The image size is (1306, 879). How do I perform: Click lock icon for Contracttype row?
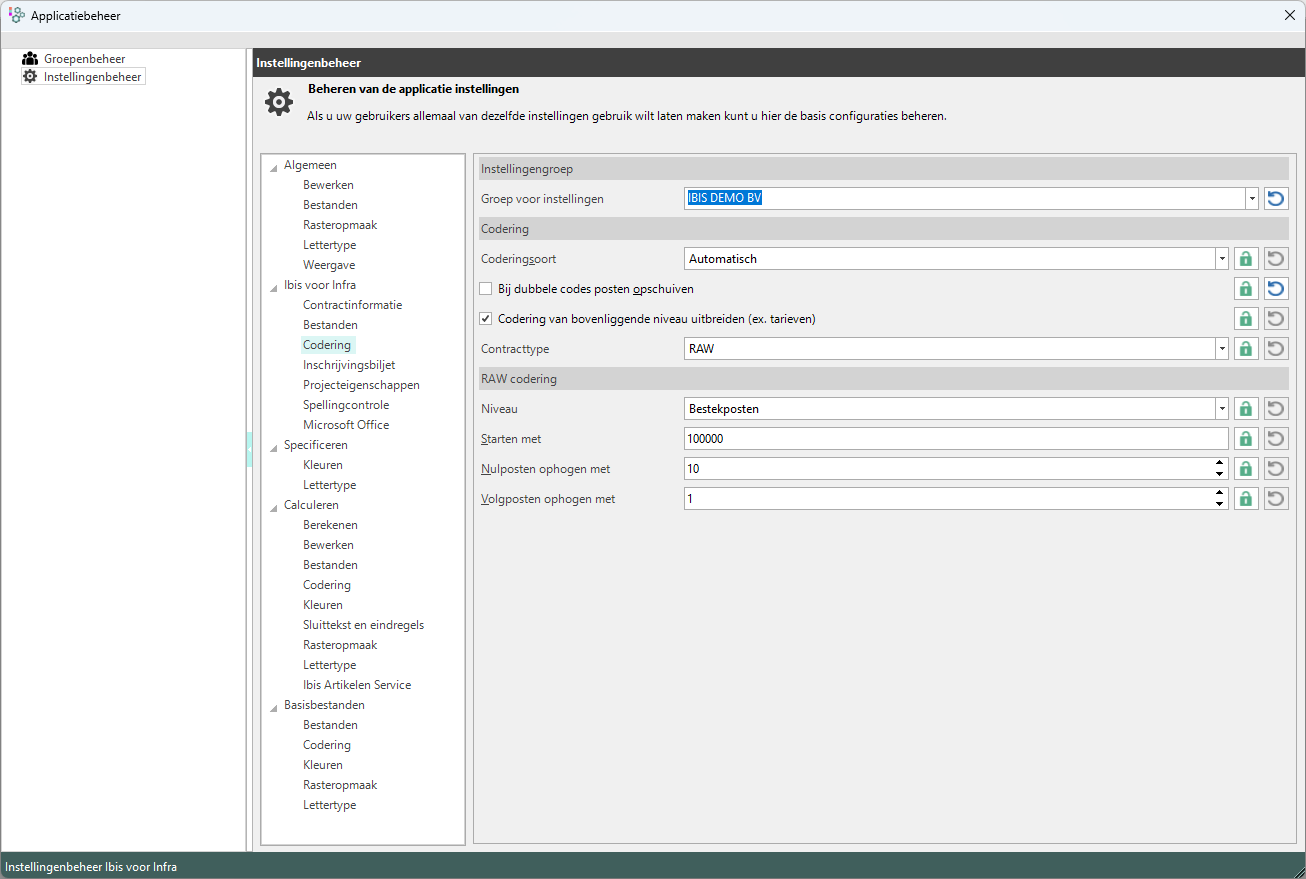[1245, 349]
